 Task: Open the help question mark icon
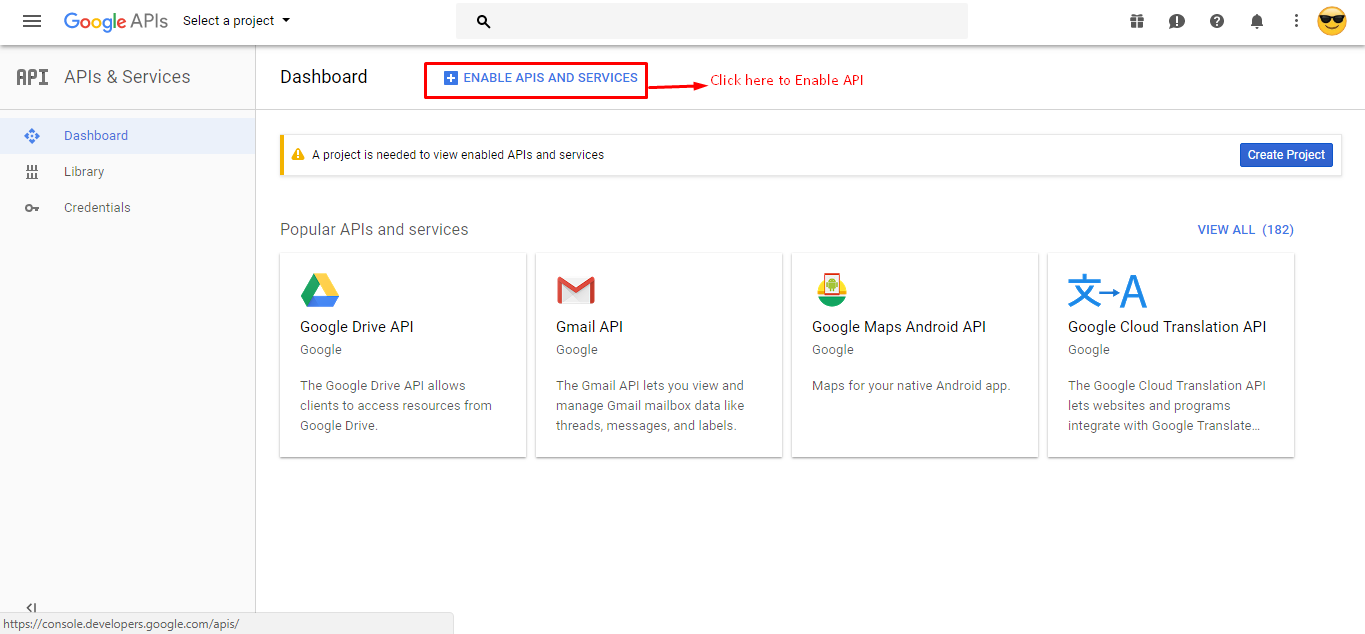tap(1217, 21)
